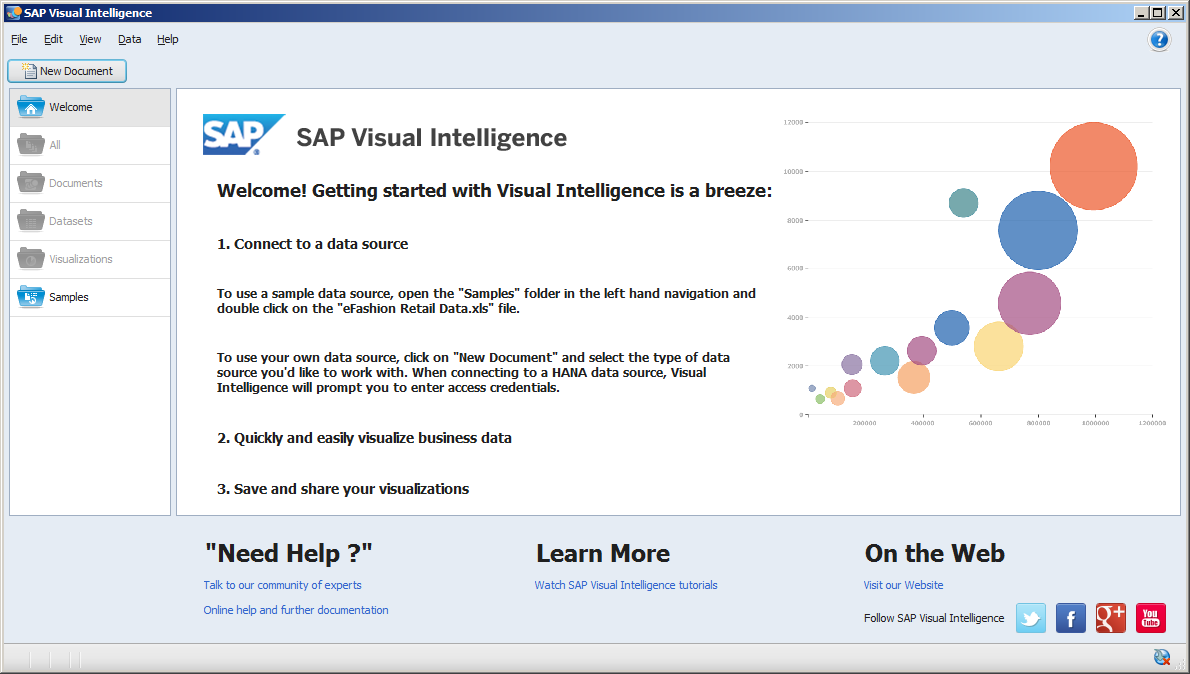Viewport: 1190px width, 674px height.
Task: Open SAP Visual Intelligence's Facebook page
Action: pos(1071,618)
